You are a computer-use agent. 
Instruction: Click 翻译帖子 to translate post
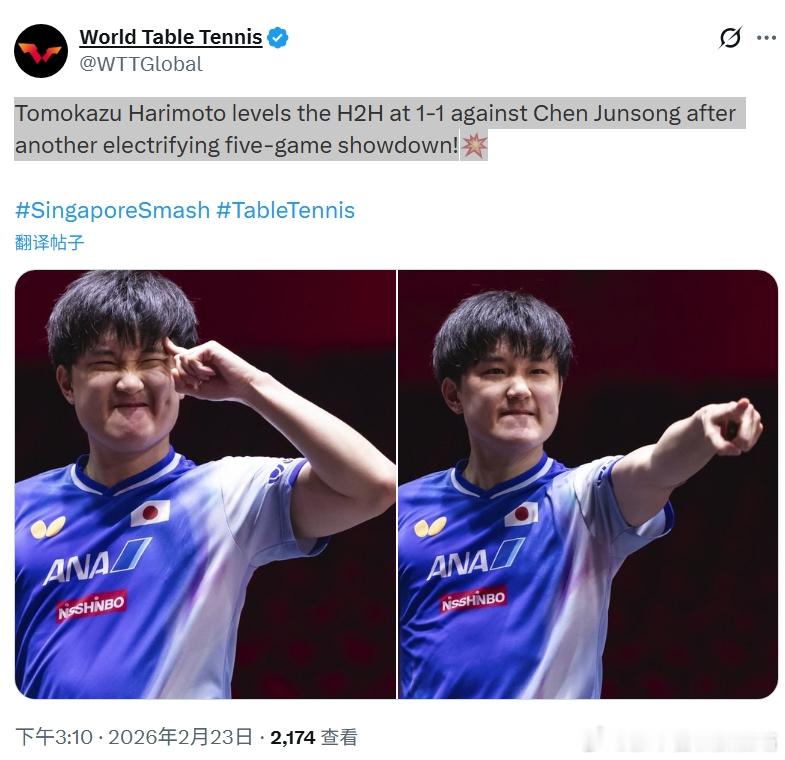pyautogui.click(x=49, y=242)
